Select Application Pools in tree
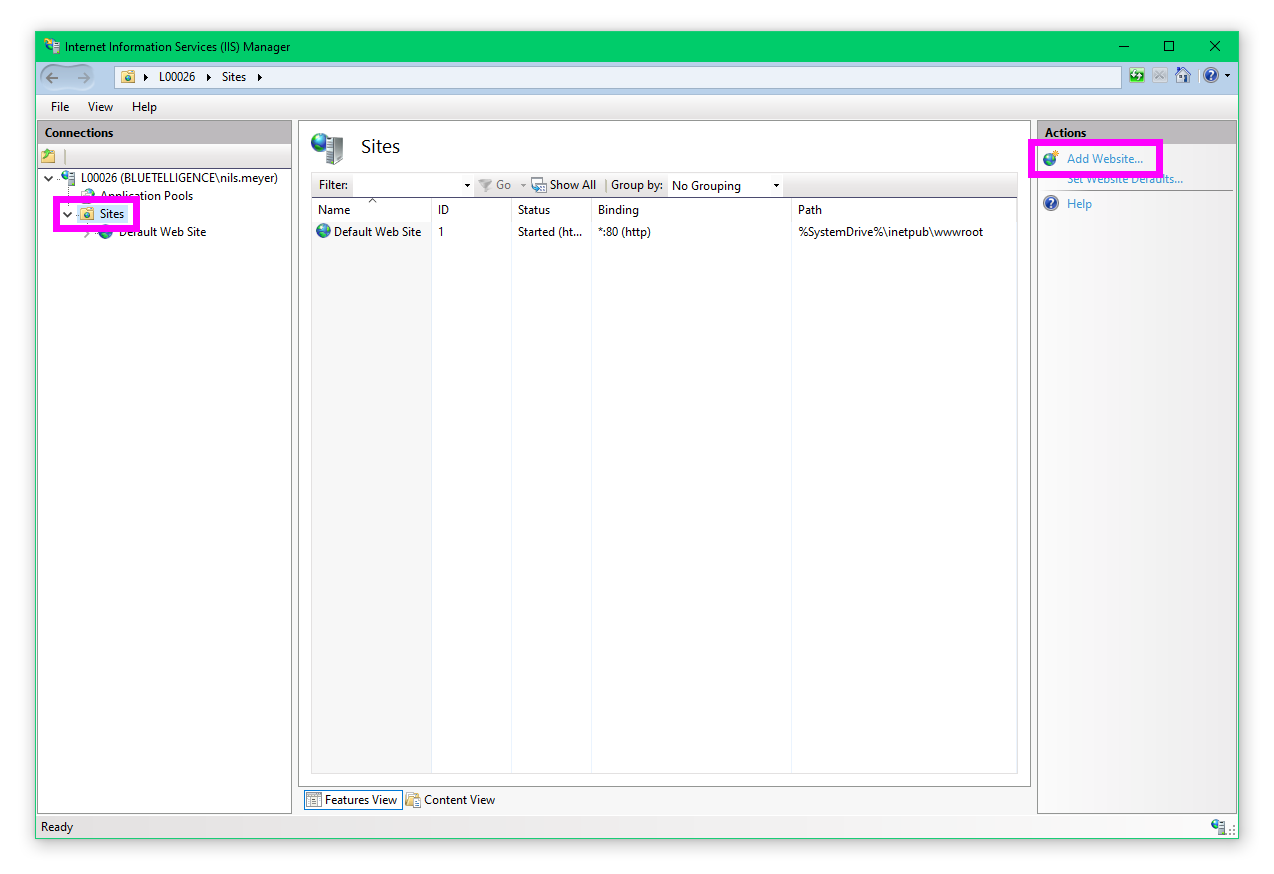This screenshot has height=874, width=1274. pyautogui.click(x=146, y=196)
